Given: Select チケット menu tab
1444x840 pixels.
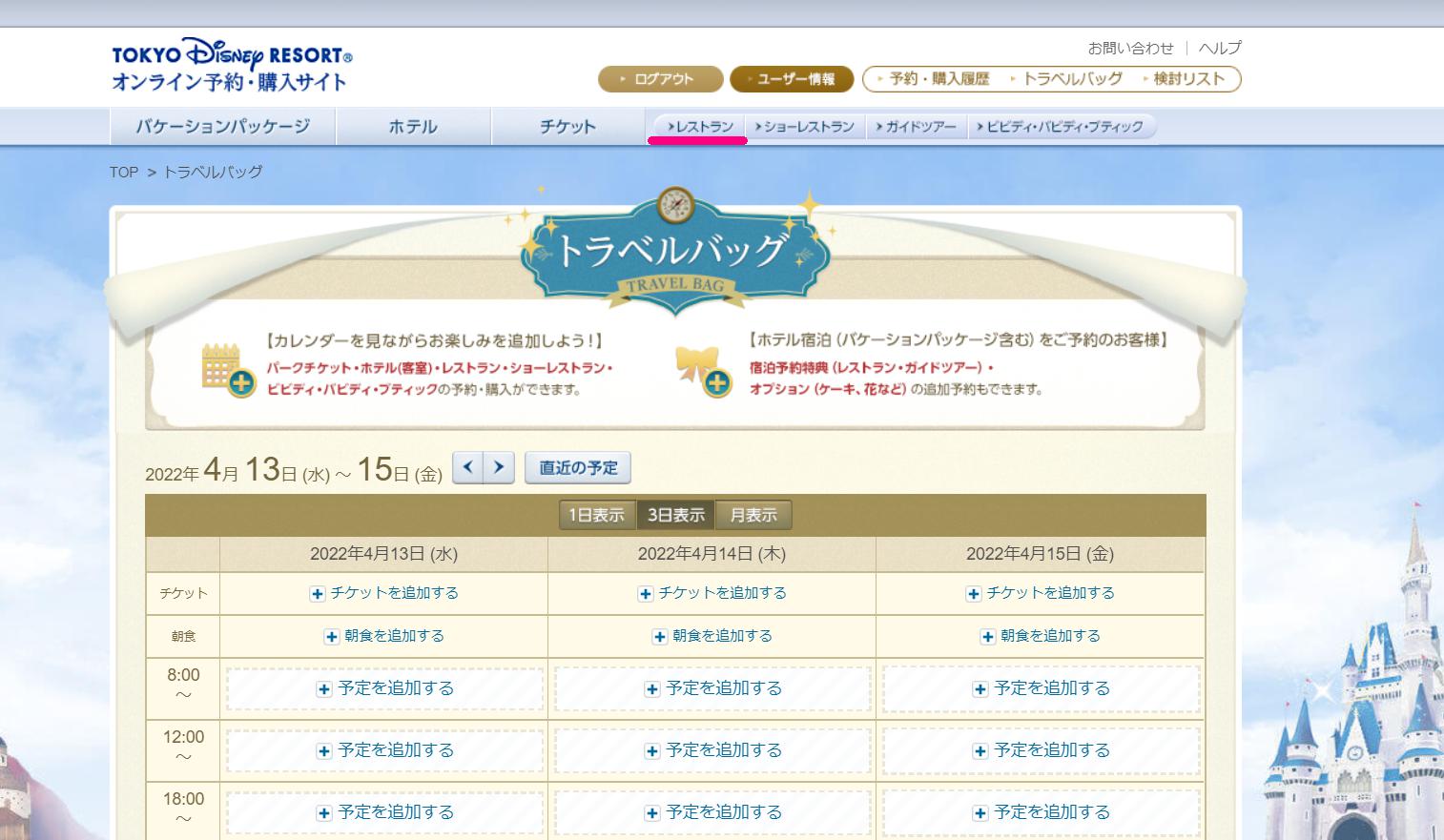Looking at the screenshot, I should tap(567, 126).
